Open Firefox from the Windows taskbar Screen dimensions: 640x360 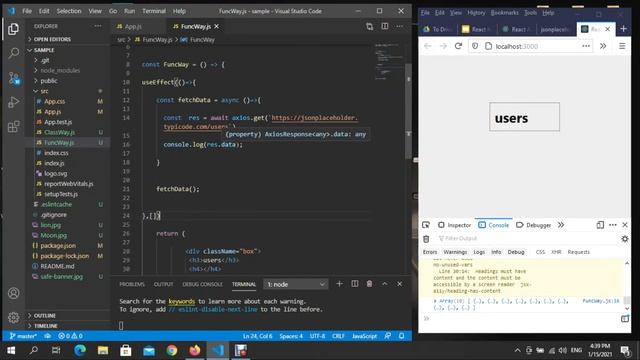195,350
